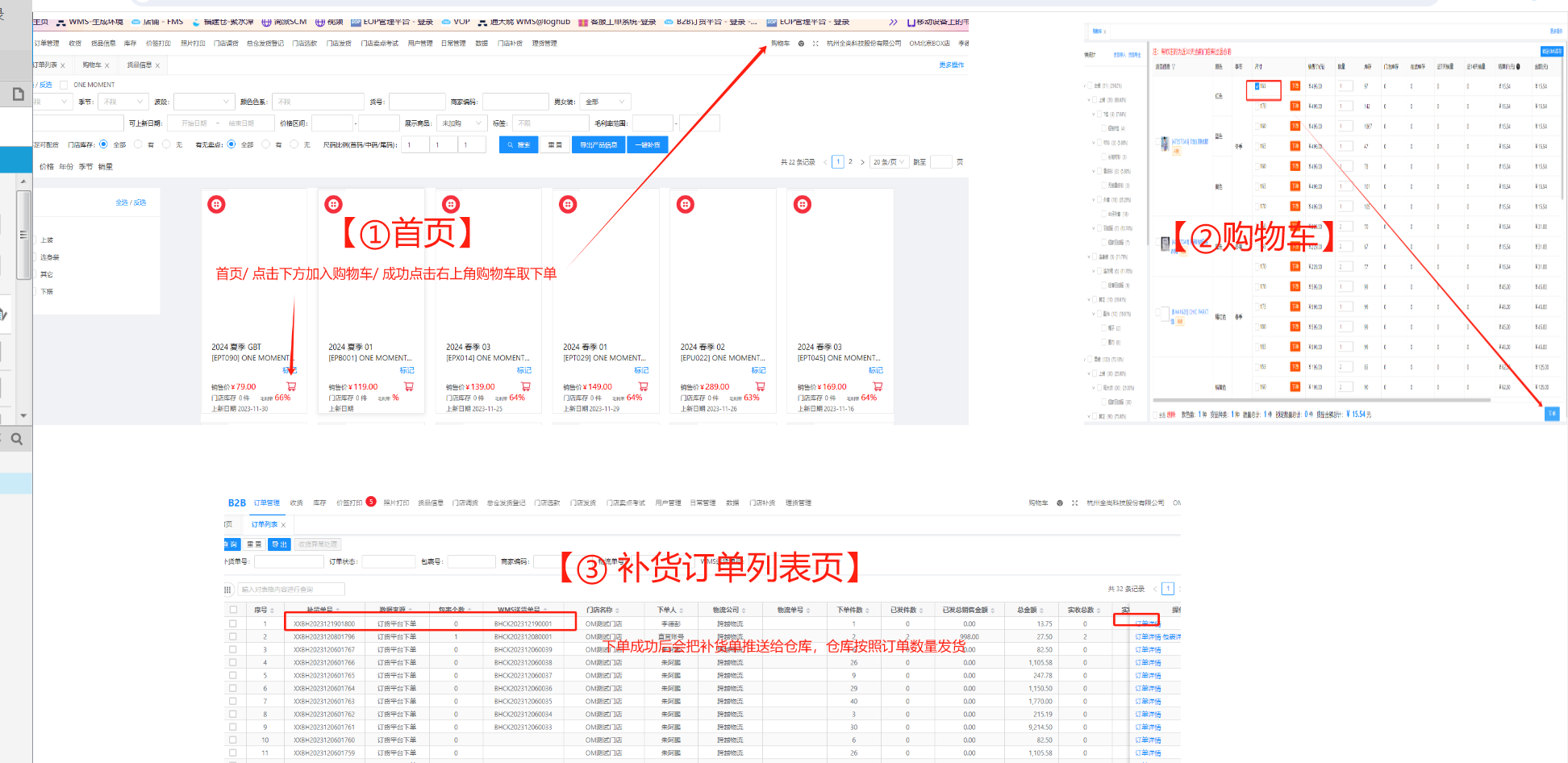Click red grid badge on EPT029 card
Screen dimensions: 1568x763
[x=568, y=205]
